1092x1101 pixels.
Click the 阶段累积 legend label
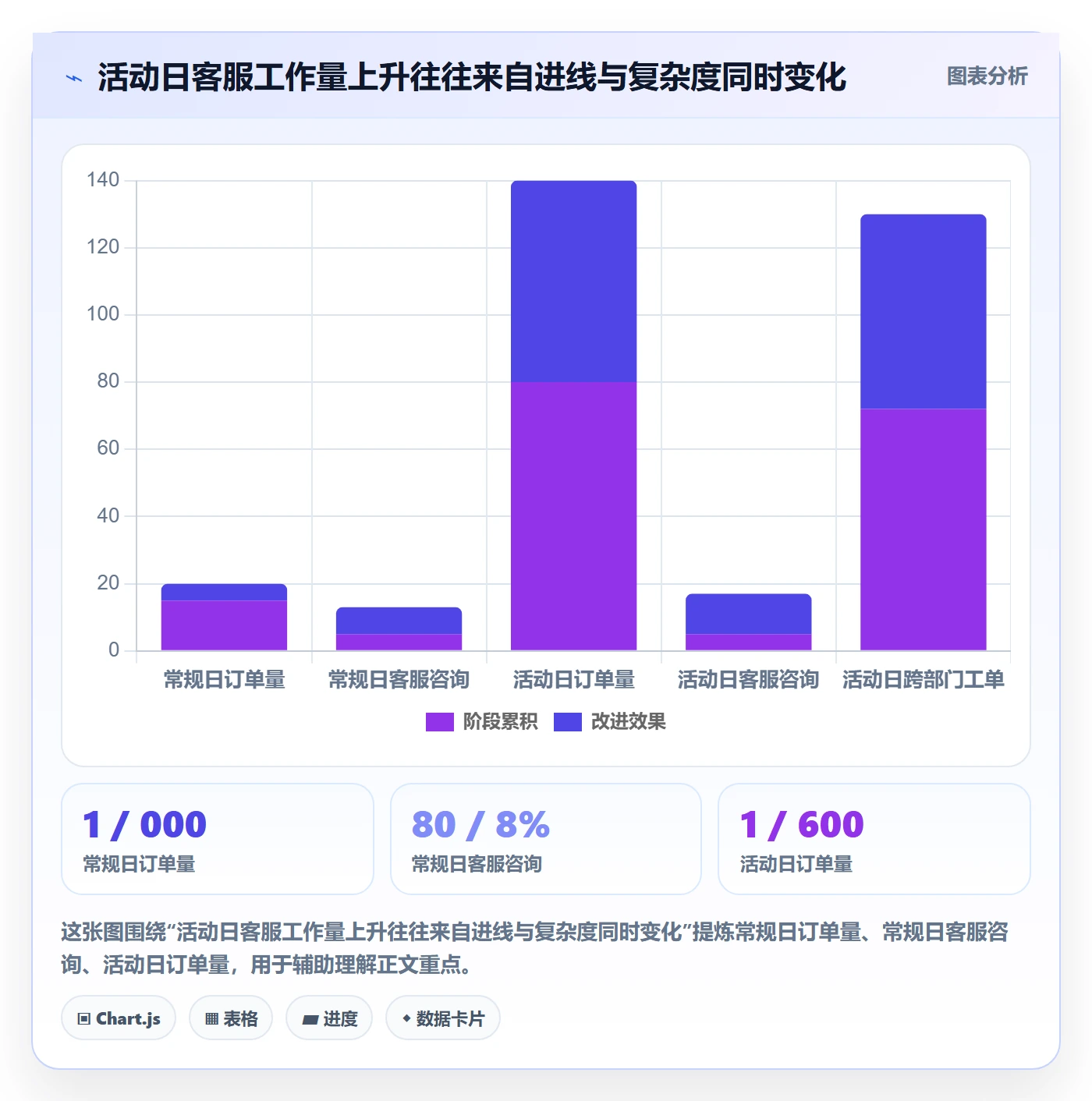tap(500, 722)
